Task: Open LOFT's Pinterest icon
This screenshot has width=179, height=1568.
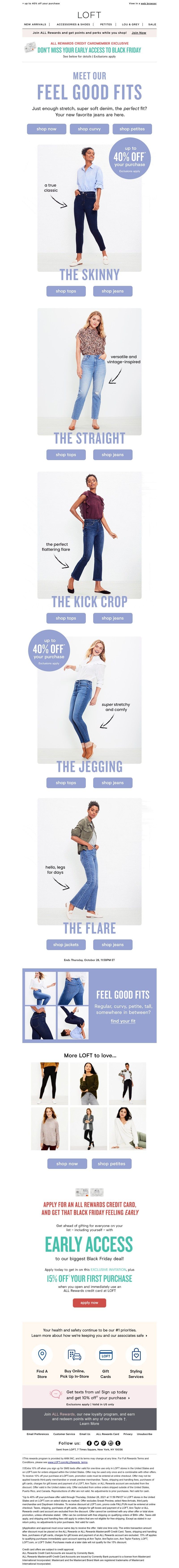Action: click(x=104, y=1443)
